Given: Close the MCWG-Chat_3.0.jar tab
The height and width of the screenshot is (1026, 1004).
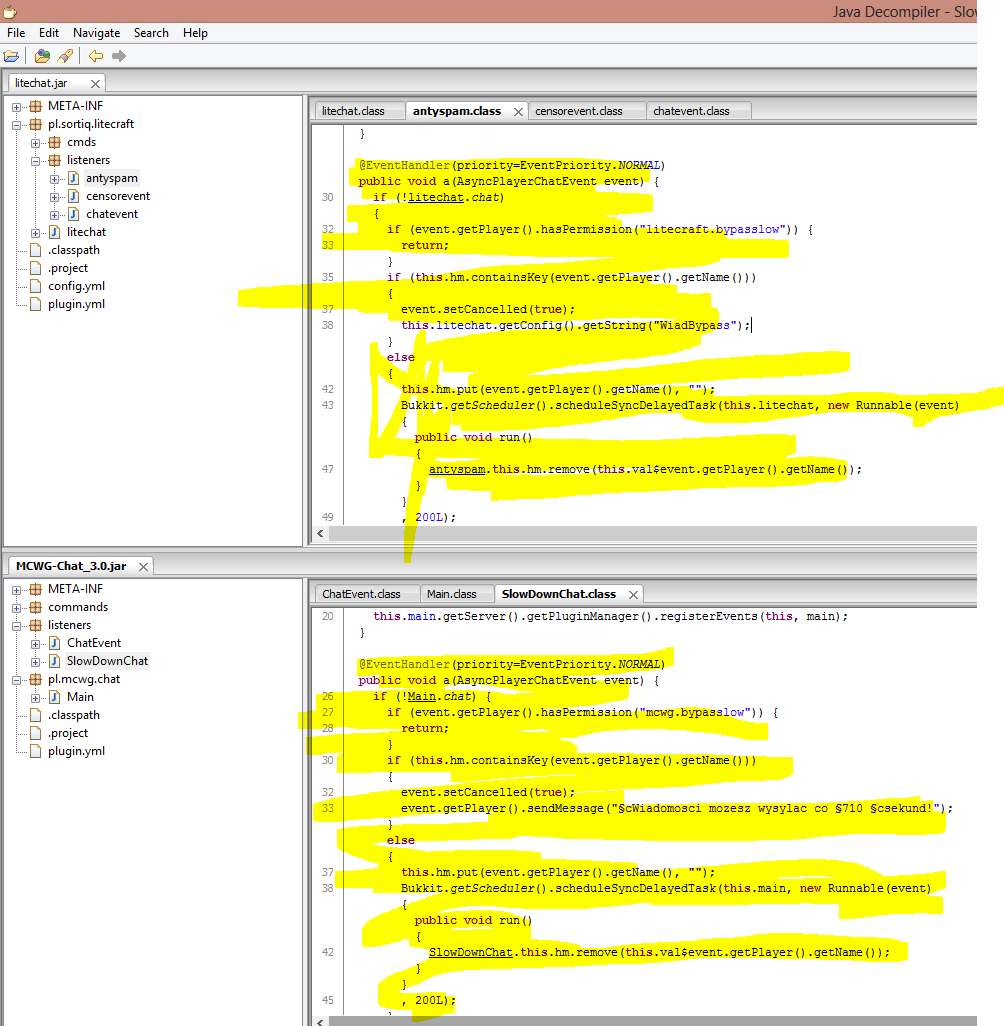Looking at the screenshot, I should pos(143,567).
